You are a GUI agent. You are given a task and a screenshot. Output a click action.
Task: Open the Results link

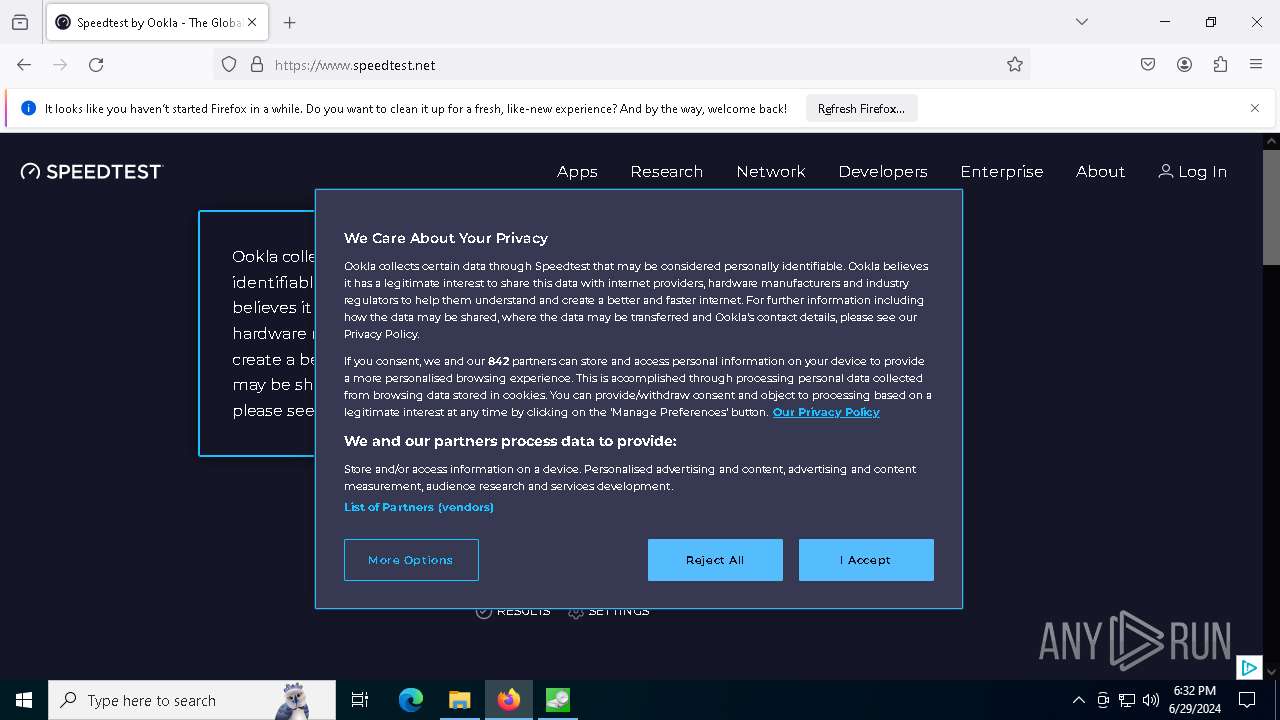[513, 611]
